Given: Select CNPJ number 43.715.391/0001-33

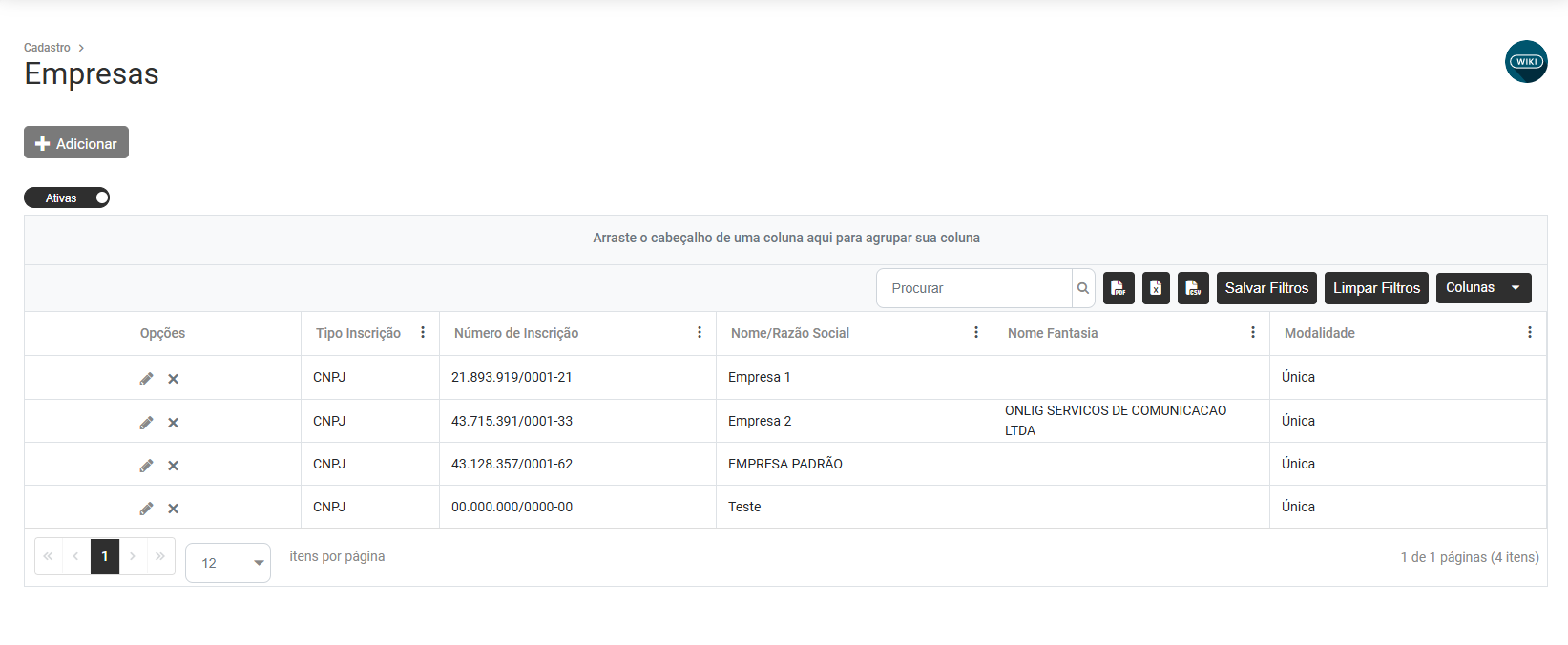Looking at the screenshot, I should coord(512,421).
